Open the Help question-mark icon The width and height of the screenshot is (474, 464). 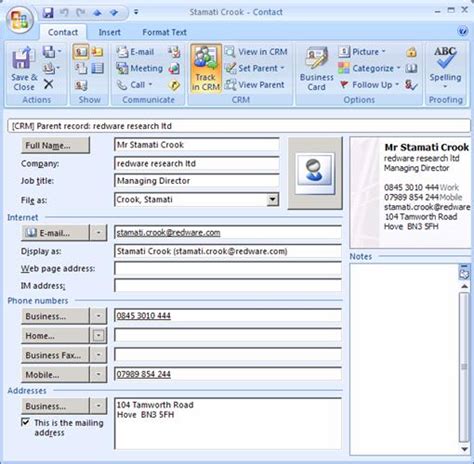click(x=463, y=32)
